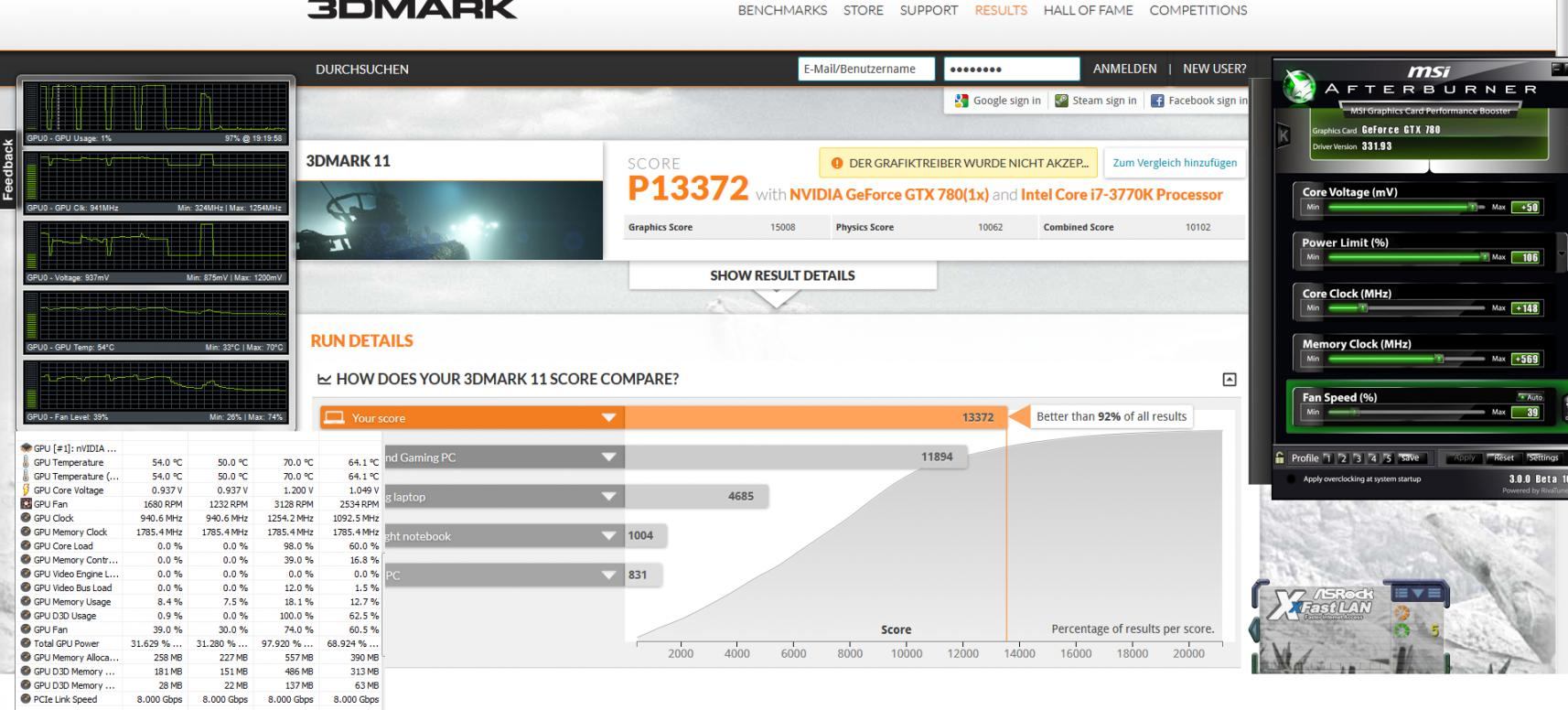Image resolution: width=1568 pixels, height=710 pixels.
Task: Click the chart icon before score compare heading
Action: [x=324, y=379]
